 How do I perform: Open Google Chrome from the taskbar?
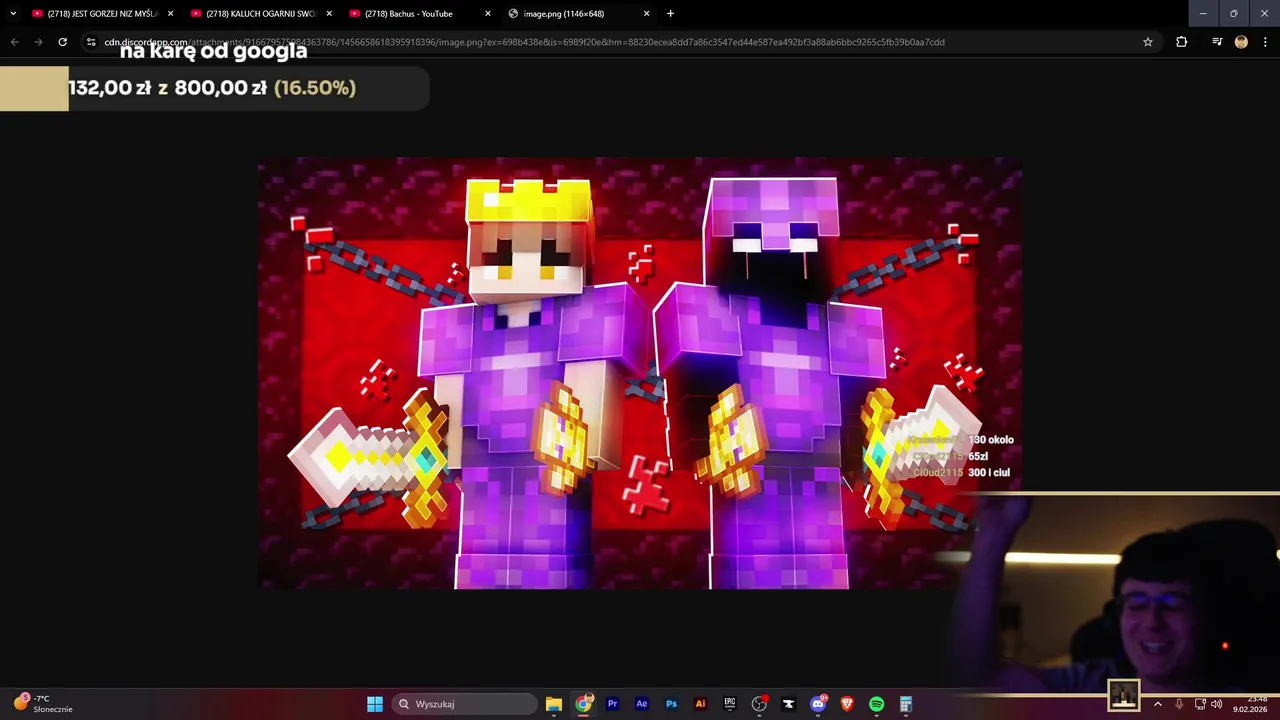coord(583,704)
